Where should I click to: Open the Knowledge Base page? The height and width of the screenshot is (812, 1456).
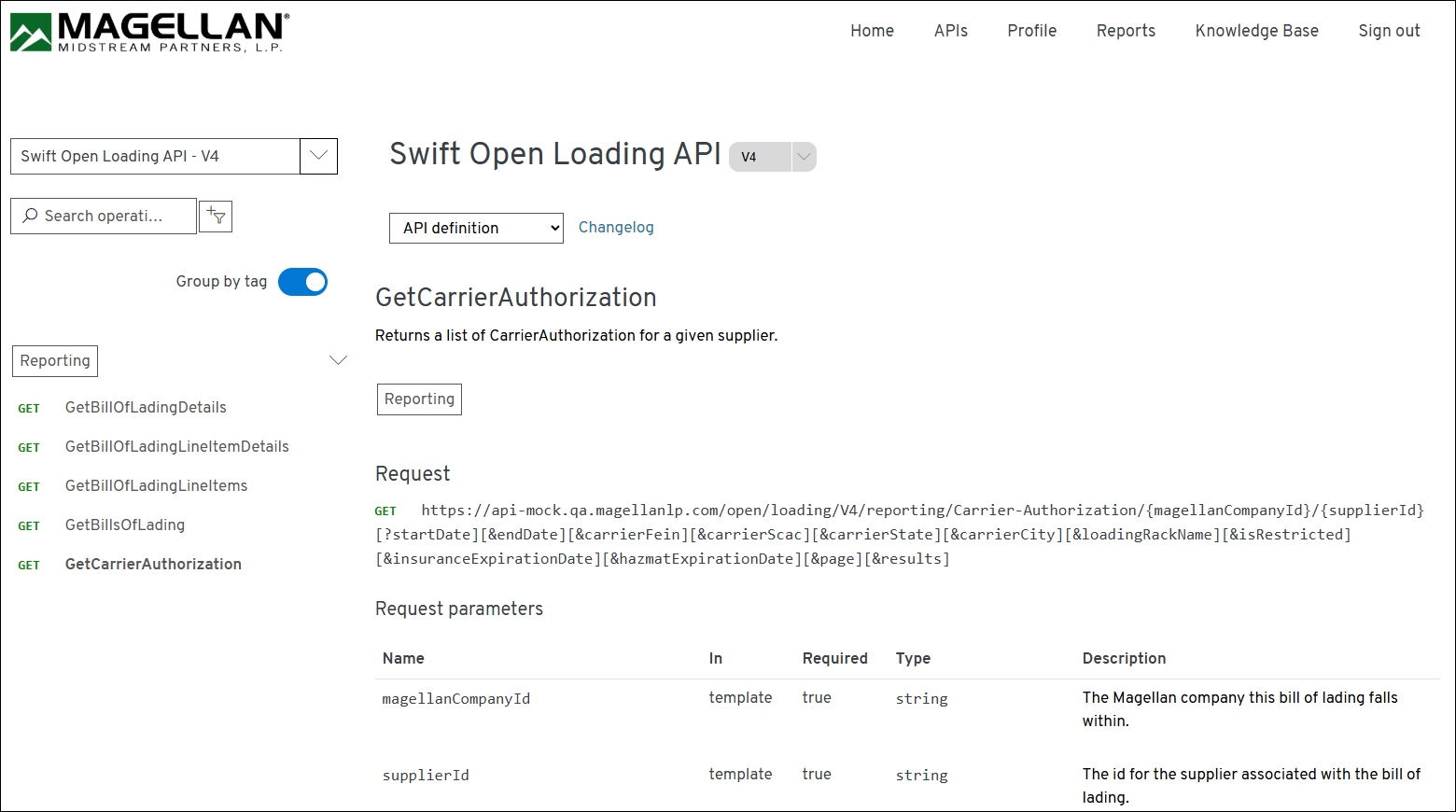click(x=1256, y=31)
